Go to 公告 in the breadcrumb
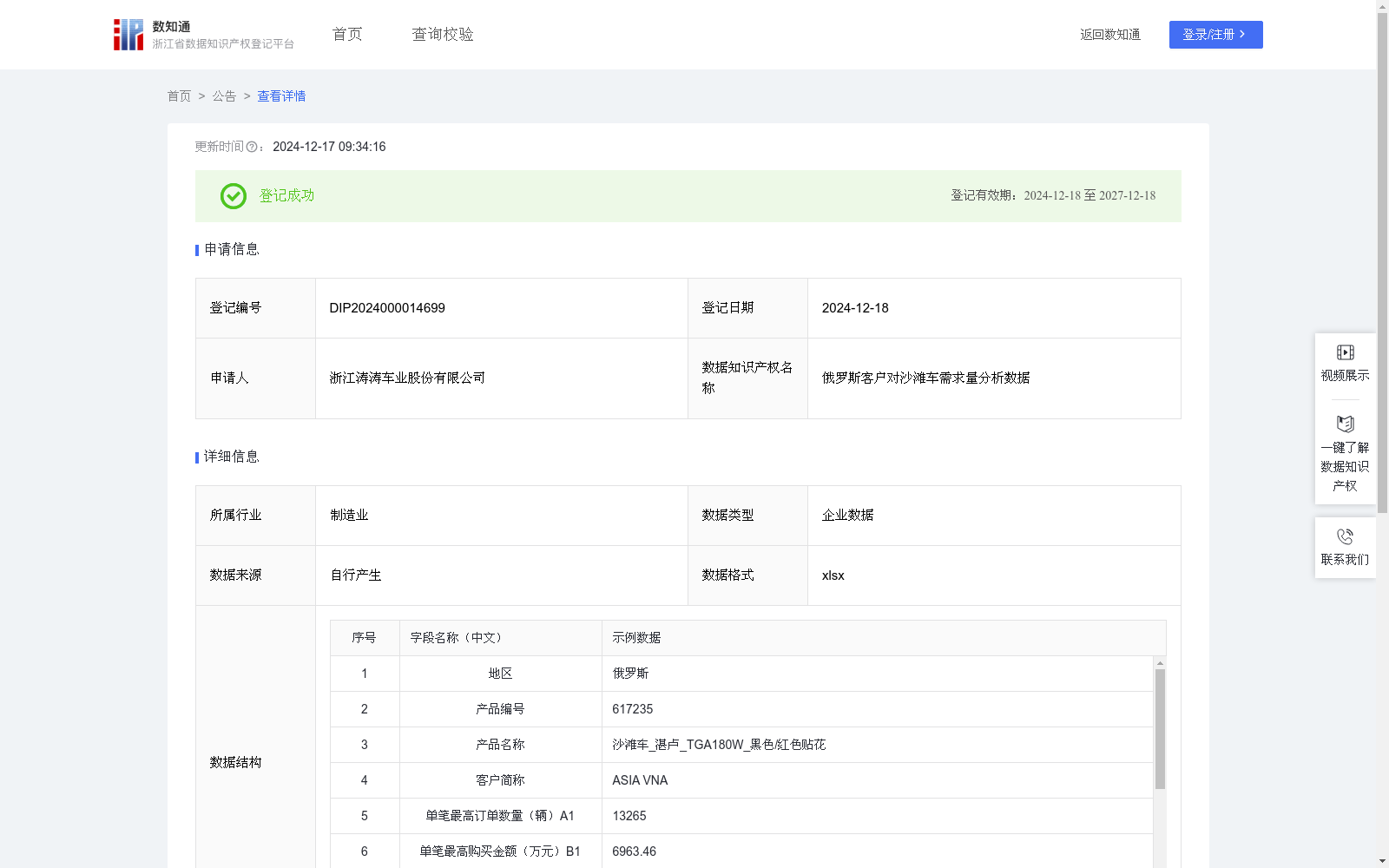Screen dimensions: 1389x868 pos(224,96)
